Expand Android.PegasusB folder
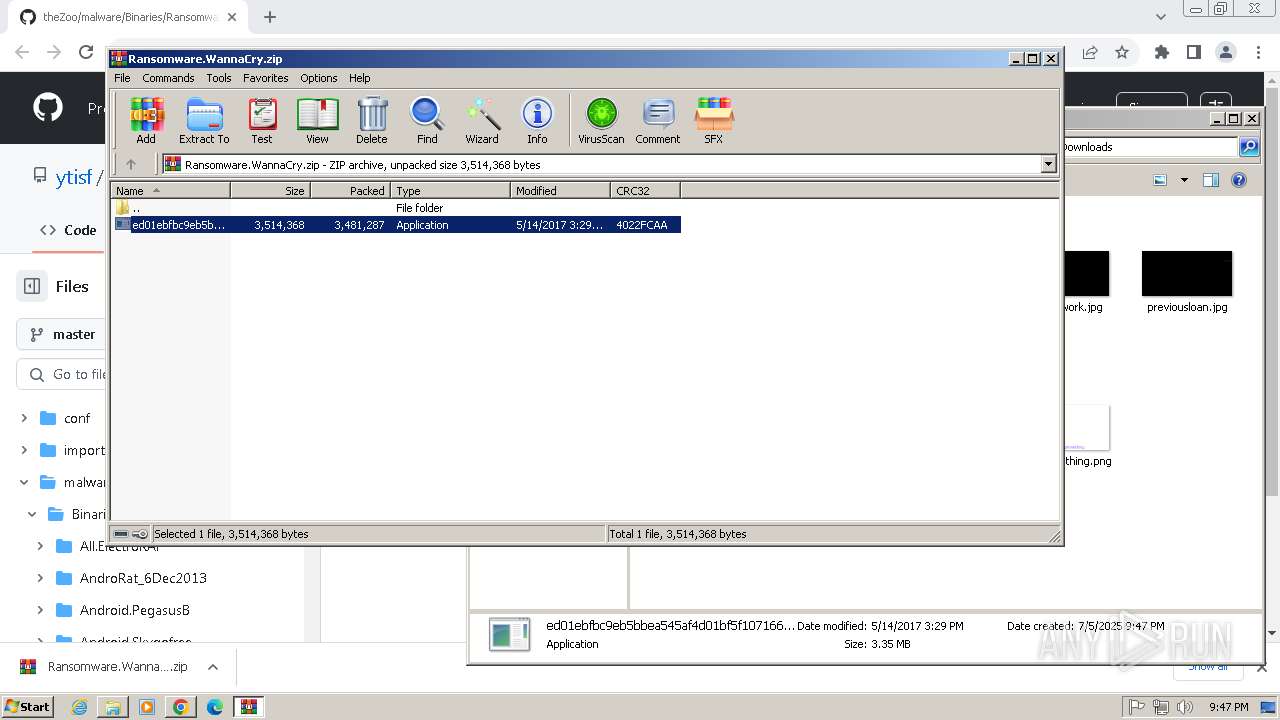Viewport: 1280px width, 720px height. pos(40,610)
